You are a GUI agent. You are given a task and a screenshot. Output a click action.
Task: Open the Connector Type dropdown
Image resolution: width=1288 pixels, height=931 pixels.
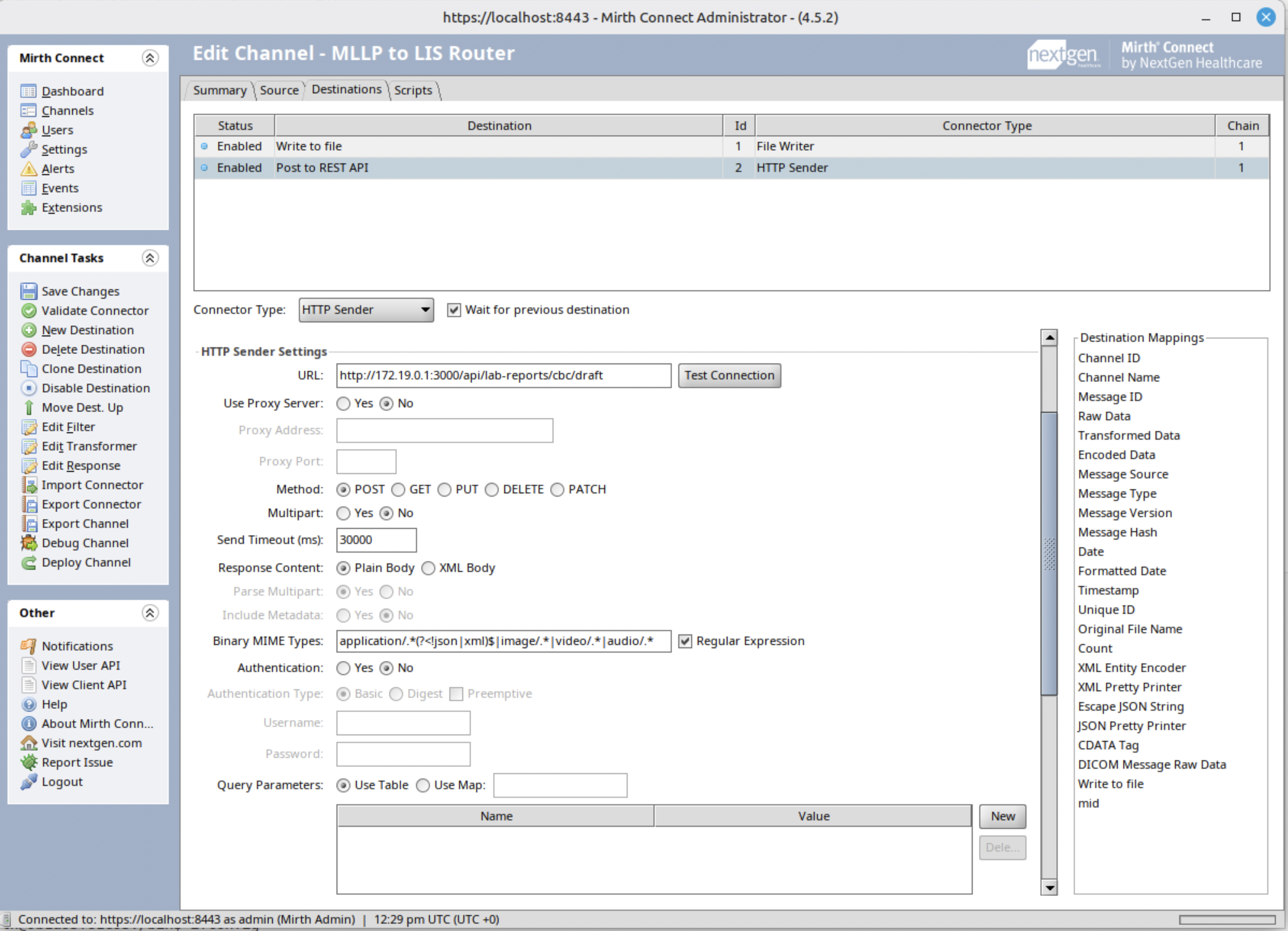[425, 310]
